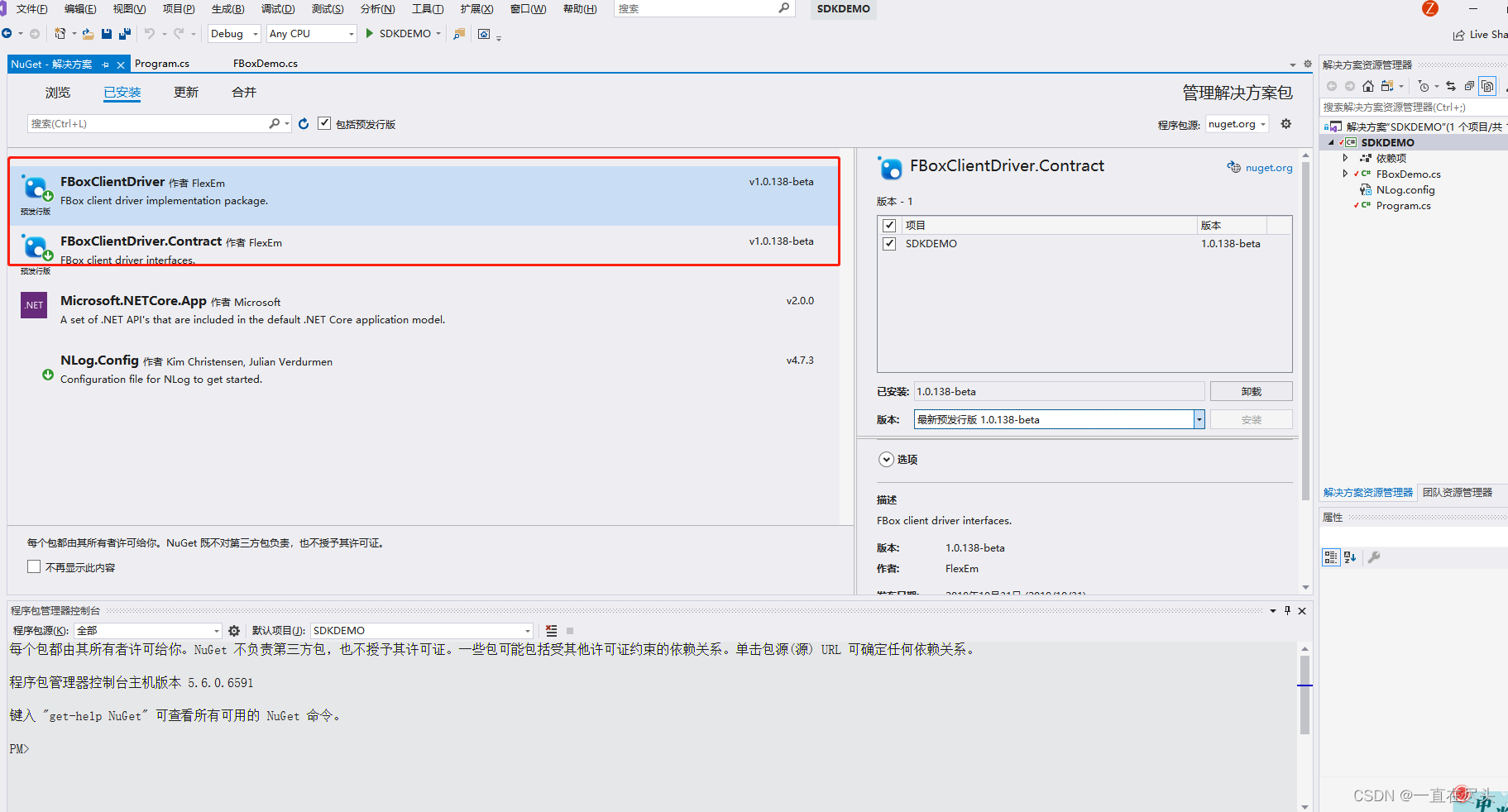Click the undo arrow icon

click(150, 34)
